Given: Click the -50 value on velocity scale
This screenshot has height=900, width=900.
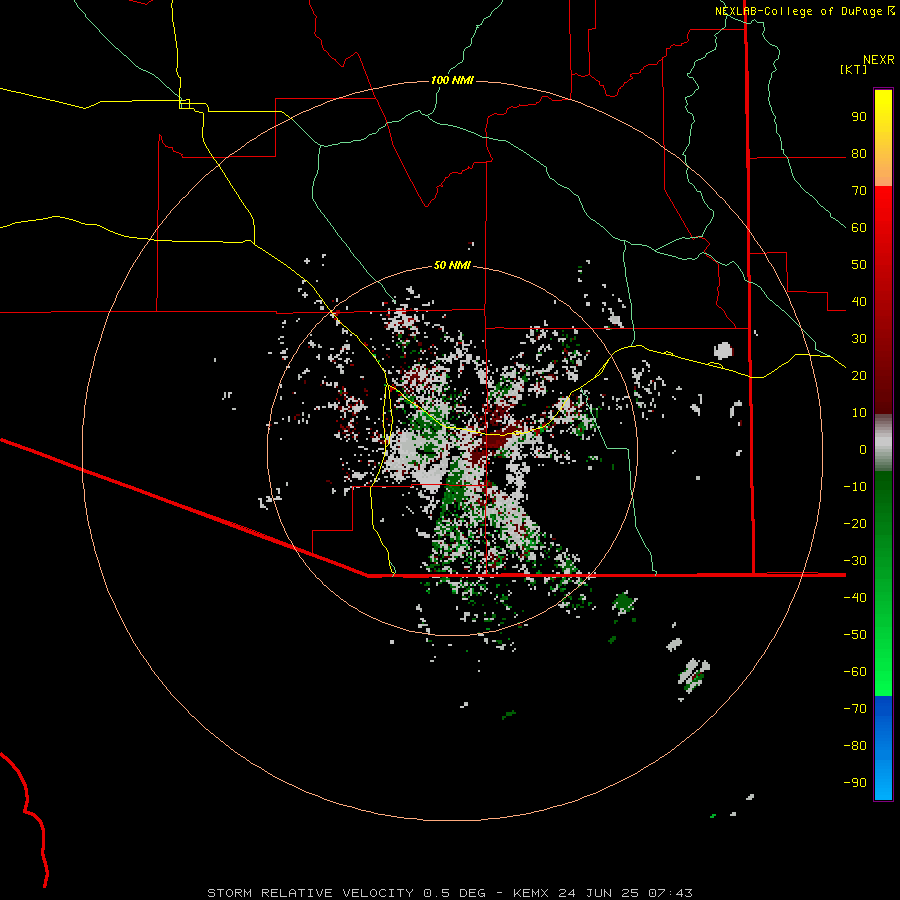Looking at the screenshot, I should point(855,635).
